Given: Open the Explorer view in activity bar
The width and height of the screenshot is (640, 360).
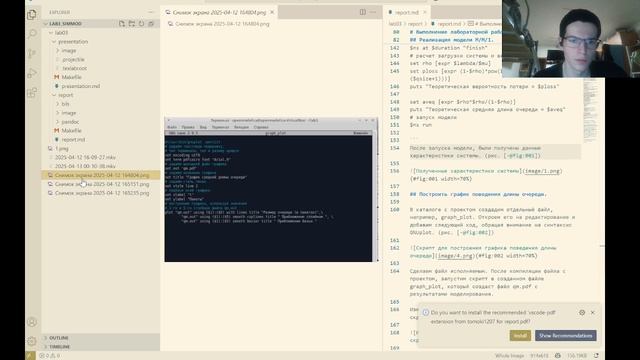Looking at the screenshot, I should coord(32,15).
